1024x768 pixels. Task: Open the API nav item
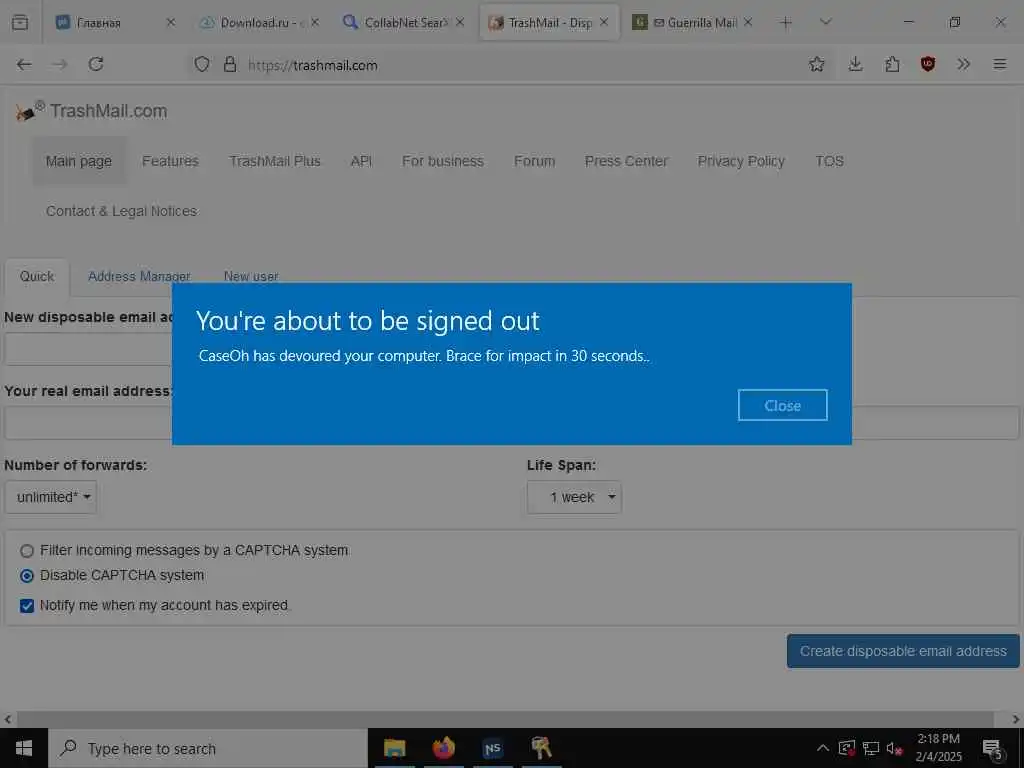click(360, 161)
